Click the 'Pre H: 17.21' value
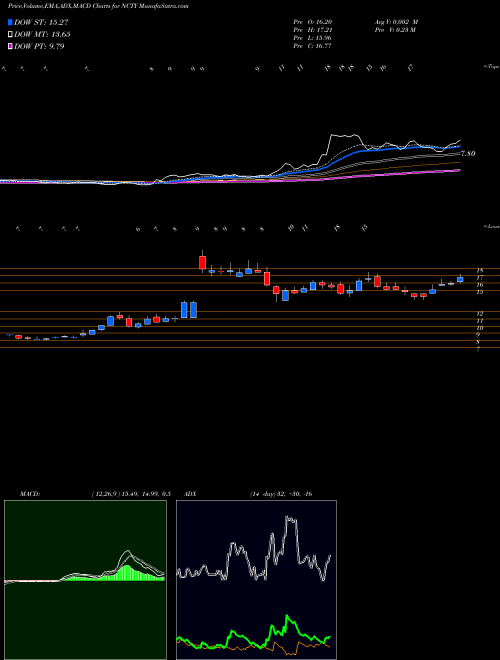Image resolution: width=500 pixels, height=660 pixels. click(x=313, y=30)
